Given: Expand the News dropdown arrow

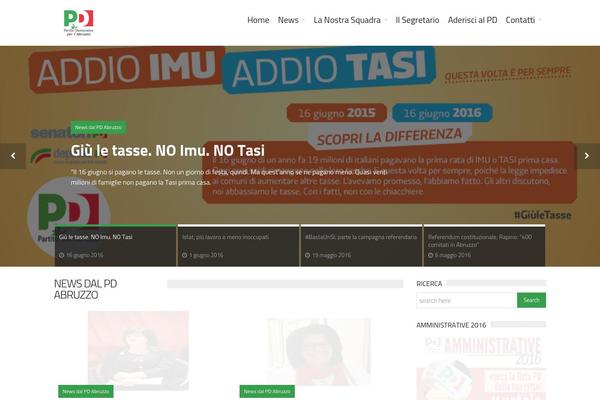Looking at the screenshot, I should point(303,20).
